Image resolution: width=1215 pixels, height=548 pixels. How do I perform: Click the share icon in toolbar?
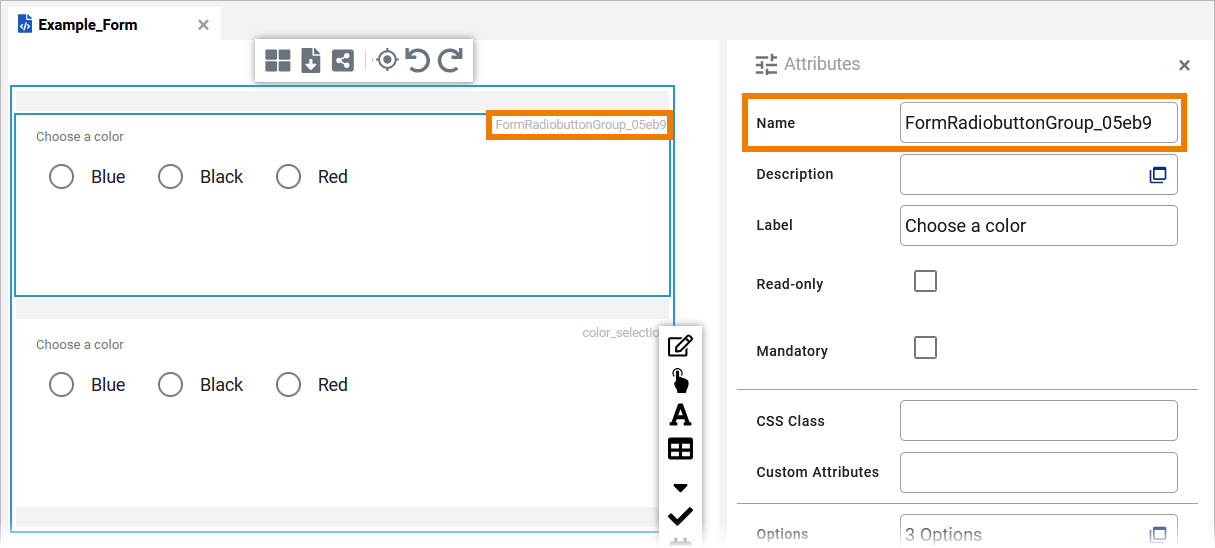pos(342,61)
